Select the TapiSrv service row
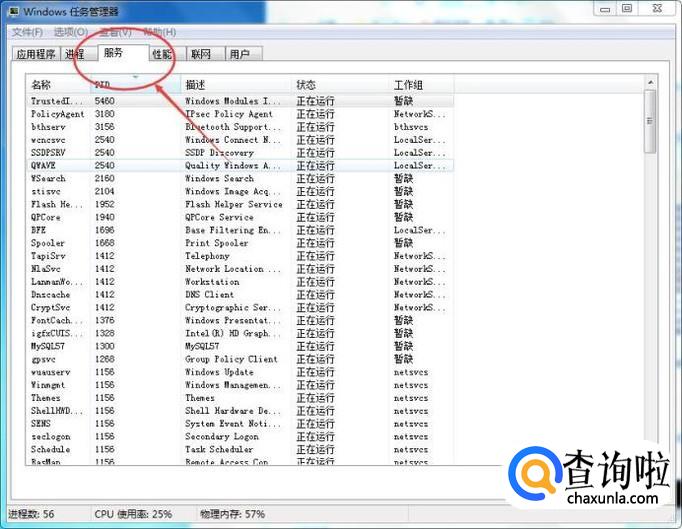 pos(240,256)
